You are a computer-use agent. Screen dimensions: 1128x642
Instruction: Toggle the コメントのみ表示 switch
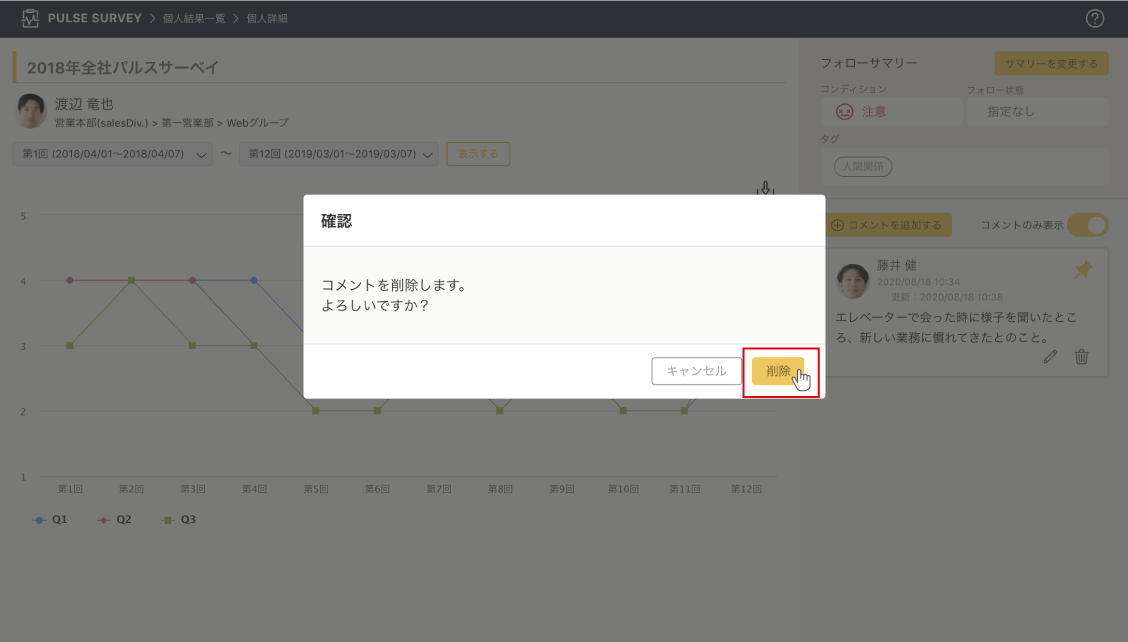pos(1087,225)
